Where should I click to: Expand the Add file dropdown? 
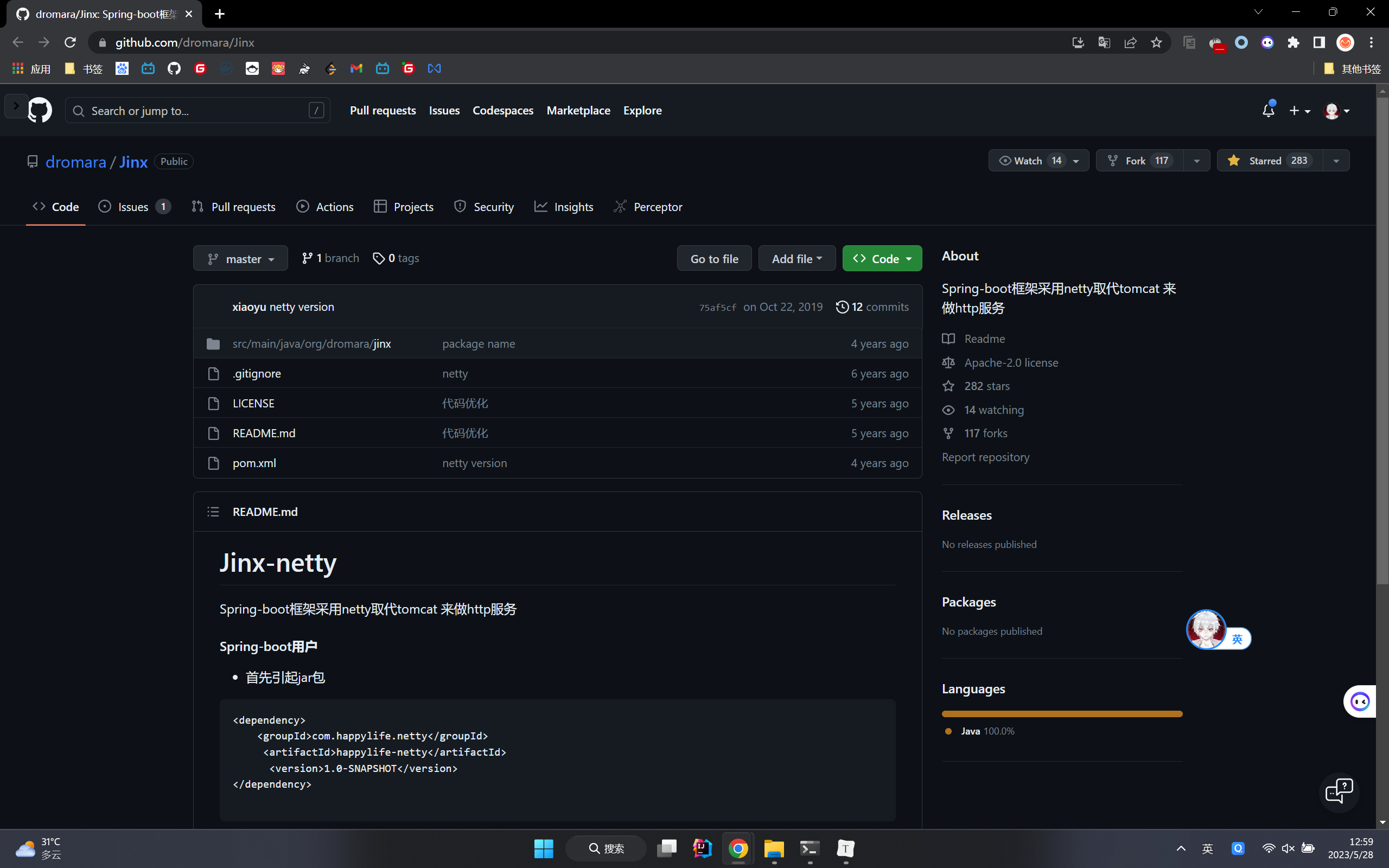[796, 259]
